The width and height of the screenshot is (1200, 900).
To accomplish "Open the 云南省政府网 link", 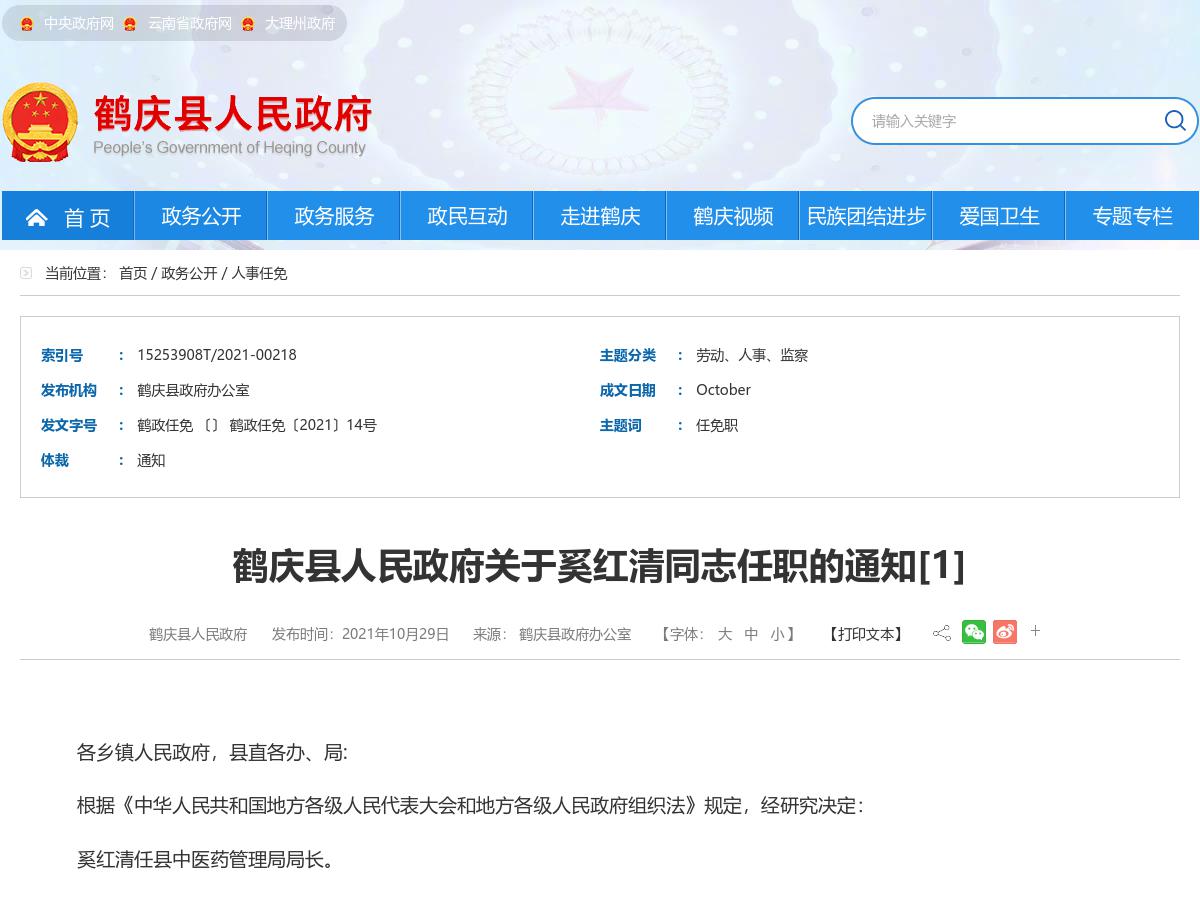I will pos(190,23).
